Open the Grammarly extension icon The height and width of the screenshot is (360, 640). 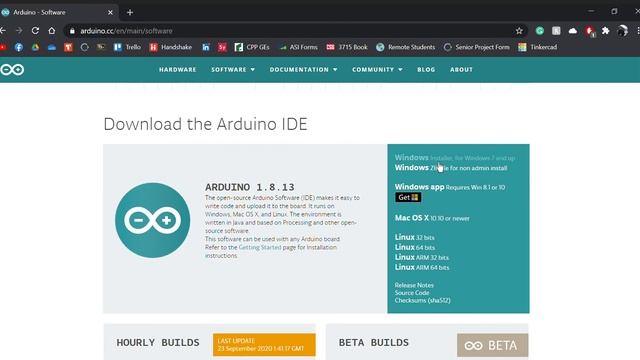(x=540, y=31)
